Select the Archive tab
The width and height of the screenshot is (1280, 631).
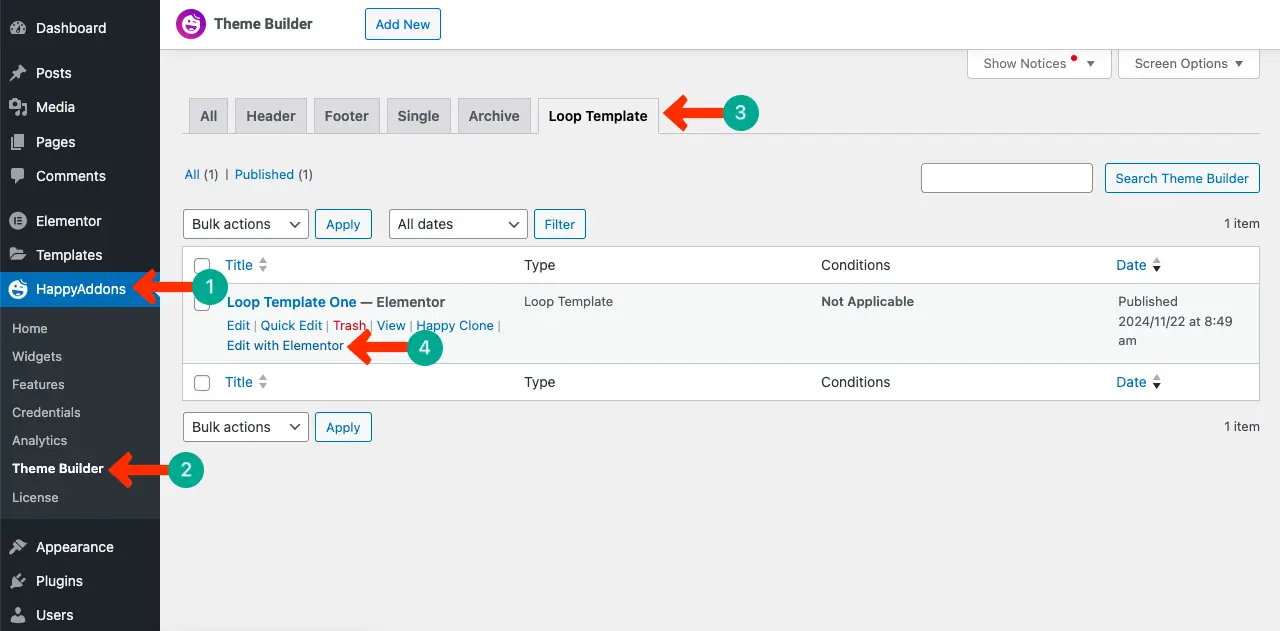point(494,116)
